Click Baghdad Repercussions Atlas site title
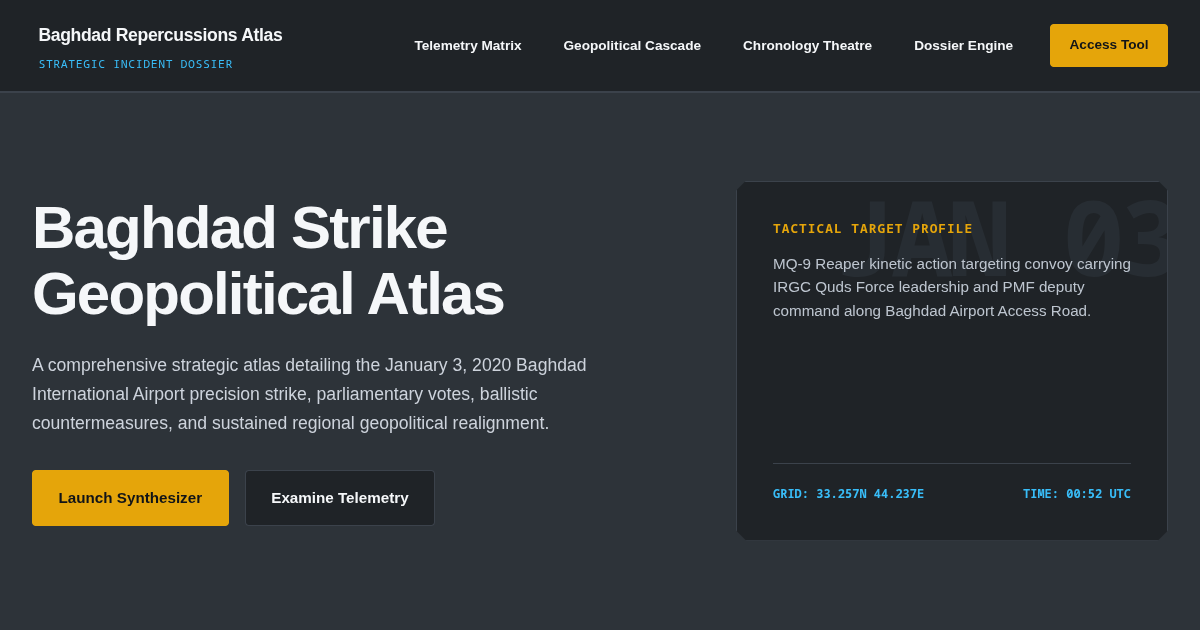 click(x=160, y=35)
